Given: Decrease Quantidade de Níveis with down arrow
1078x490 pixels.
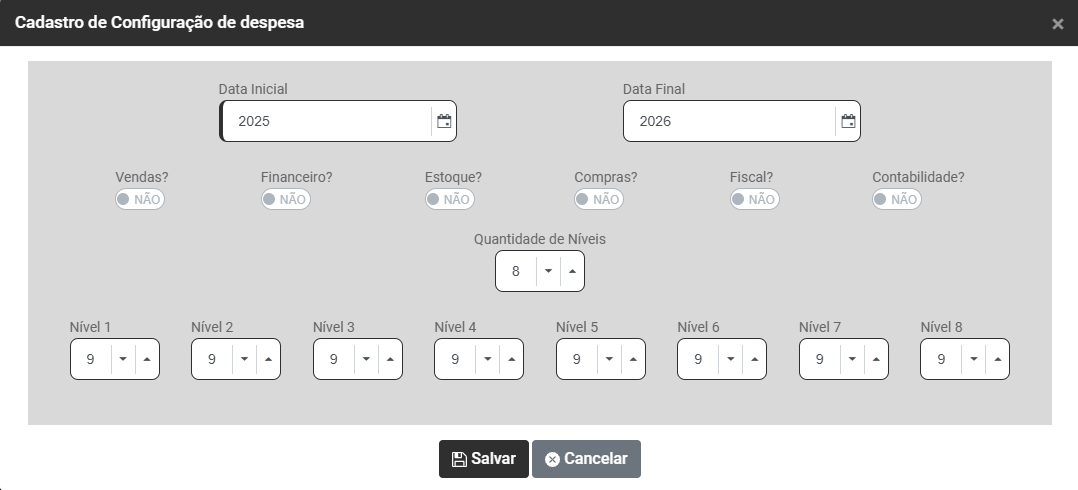Looking at the screenshot, I should click(548, 271).
